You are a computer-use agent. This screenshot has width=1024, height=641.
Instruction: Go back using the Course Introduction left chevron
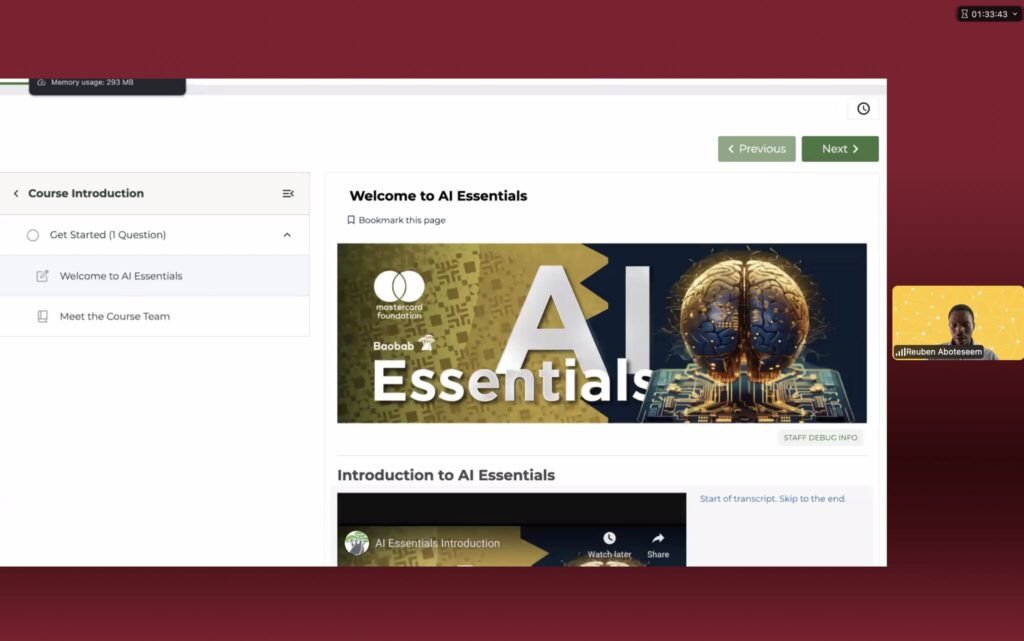point(16,194)
